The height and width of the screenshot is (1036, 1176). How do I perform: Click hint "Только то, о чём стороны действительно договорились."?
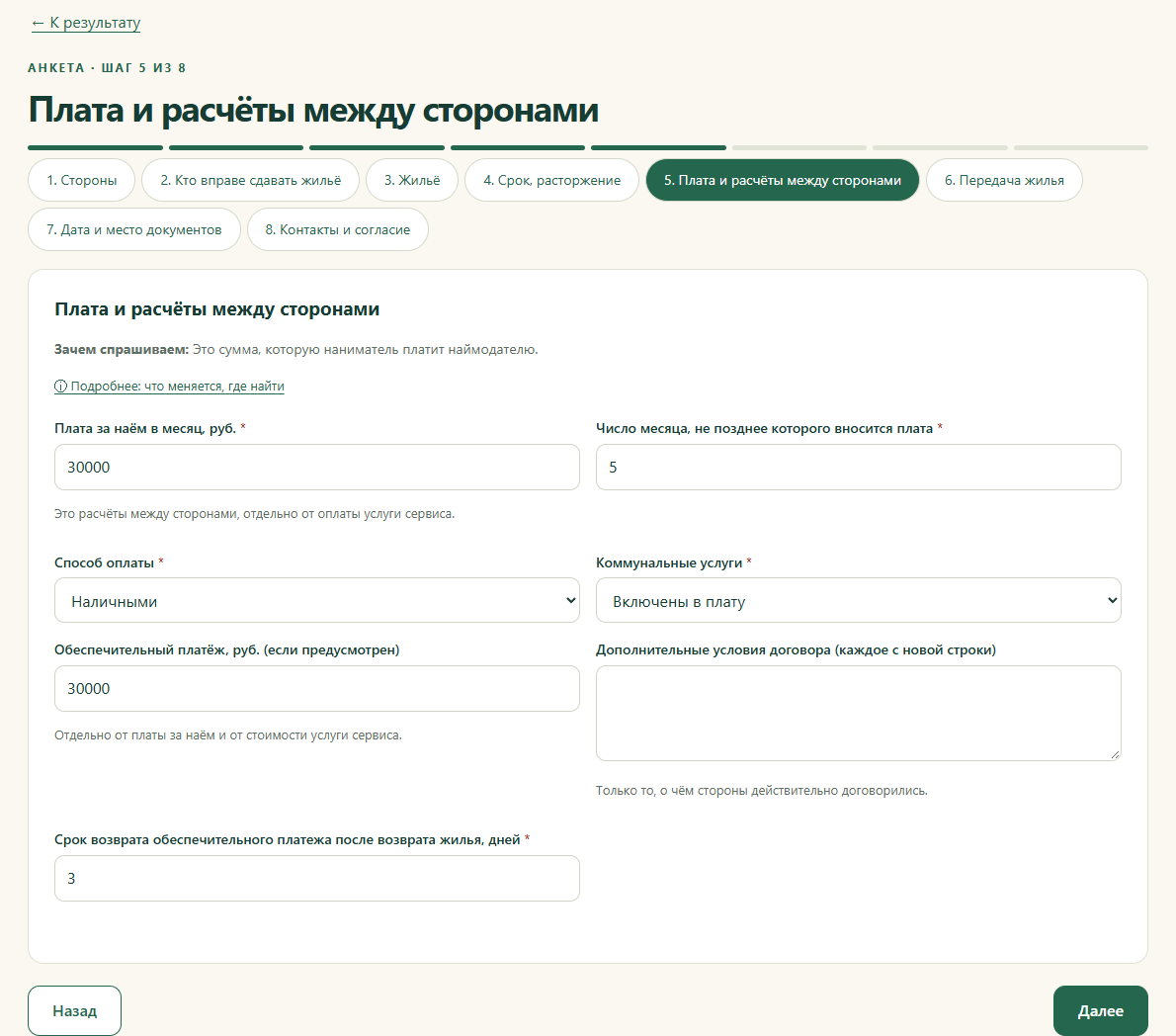point(762,791)
